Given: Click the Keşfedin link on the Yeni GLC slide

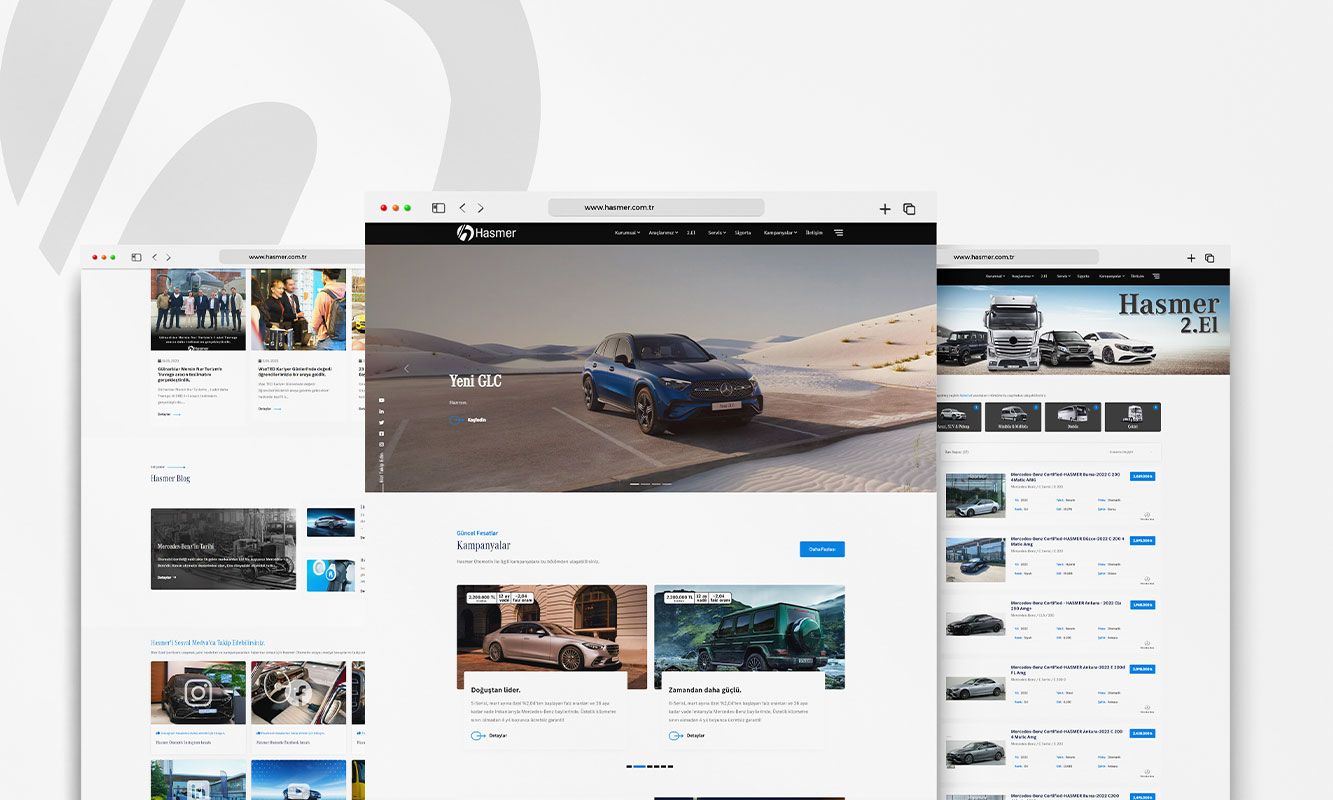Looking at the screenshot, I should [468, 420].
